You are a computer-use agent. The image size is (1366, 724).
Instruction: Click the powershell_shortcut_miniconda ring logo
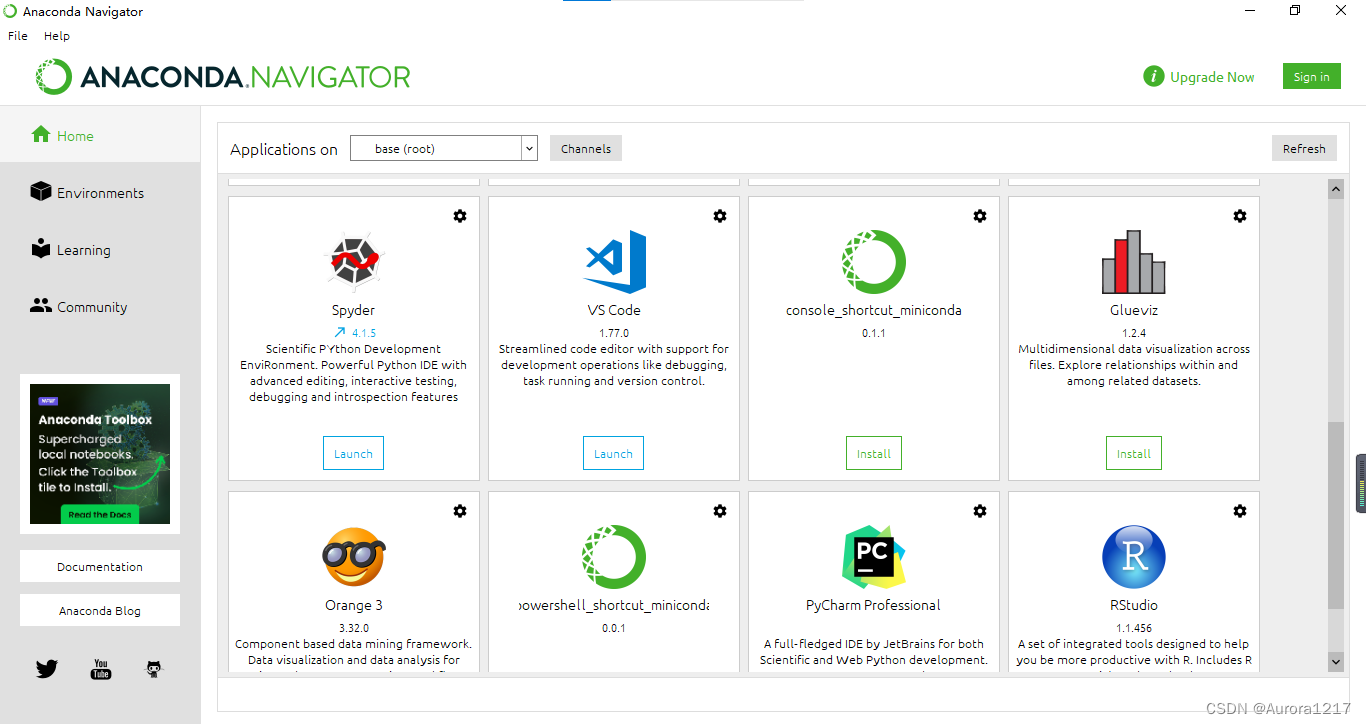pos(614,557)
